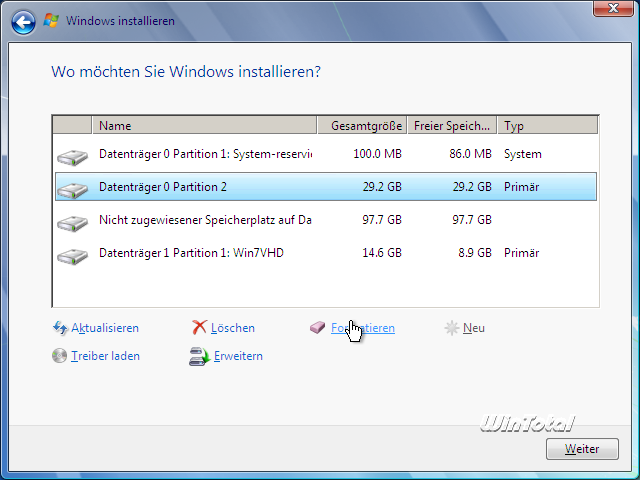Click Primär type of Partition 2 row
This screenshot has height=480, width=640.
point(521,187)
